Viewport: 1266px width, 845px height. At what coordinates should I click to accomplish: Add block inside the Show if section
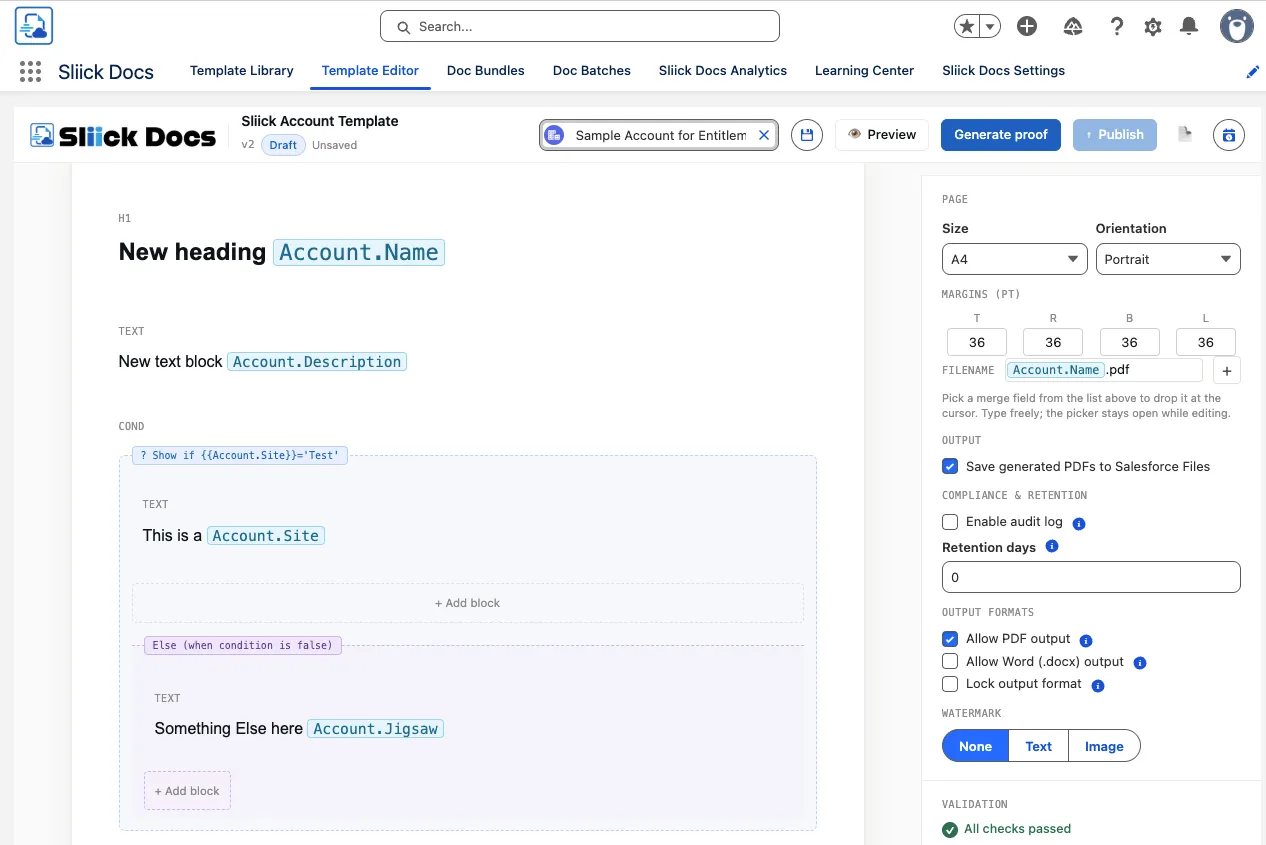[x=468, y=603]
